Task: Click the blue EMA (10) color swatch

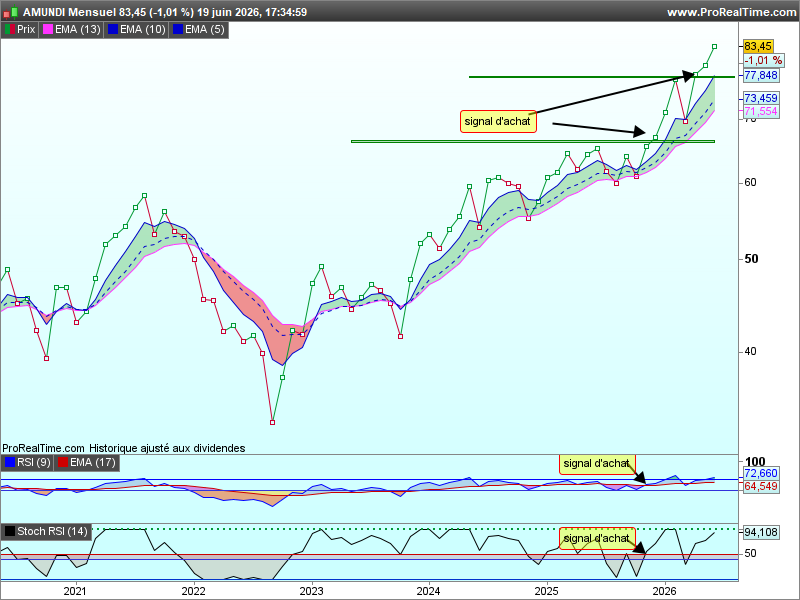Action: point(113,30)
